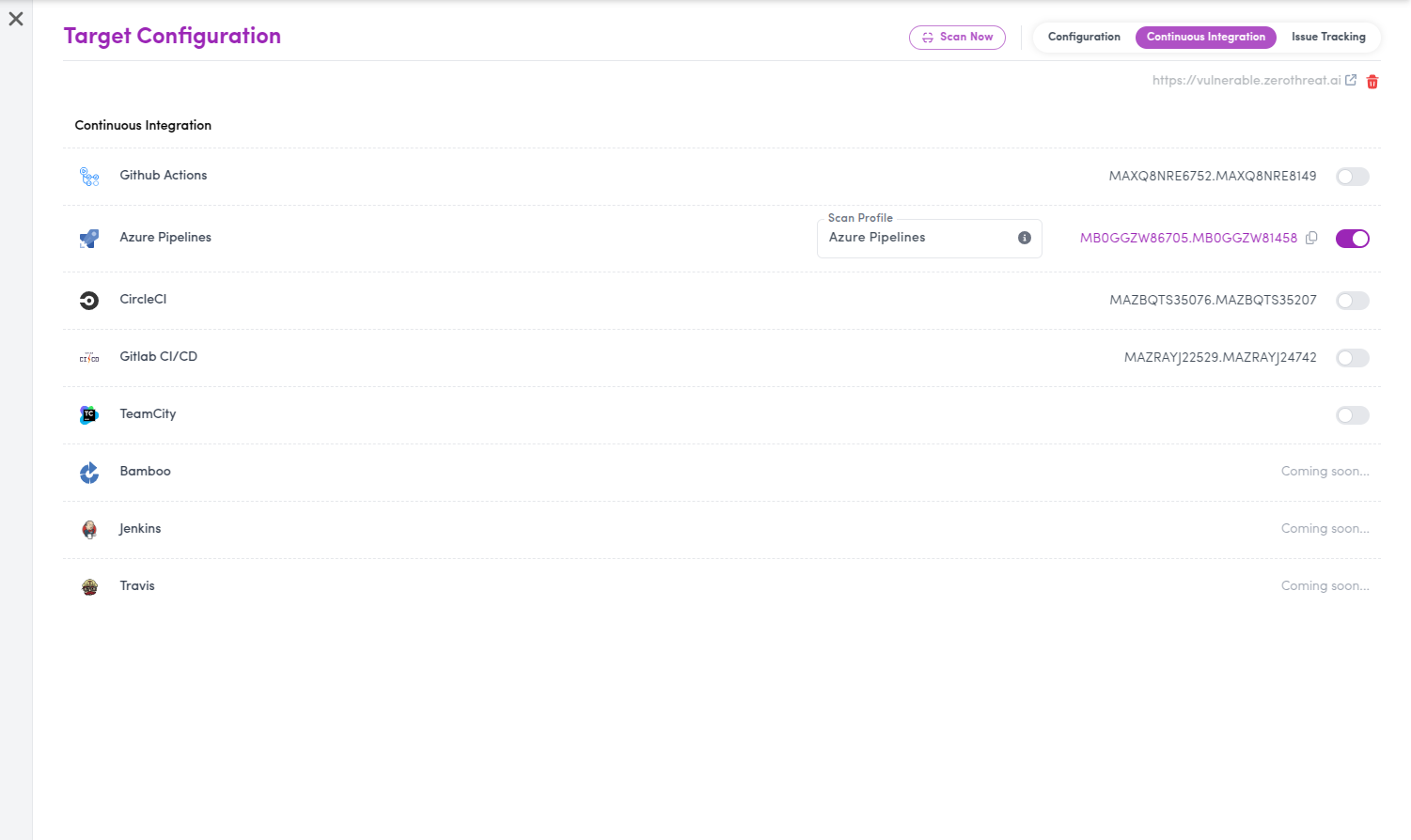Click Coming soon text in Bamboo row
The width and height of the screenshot is (1411, 840).
point(1325,471)
